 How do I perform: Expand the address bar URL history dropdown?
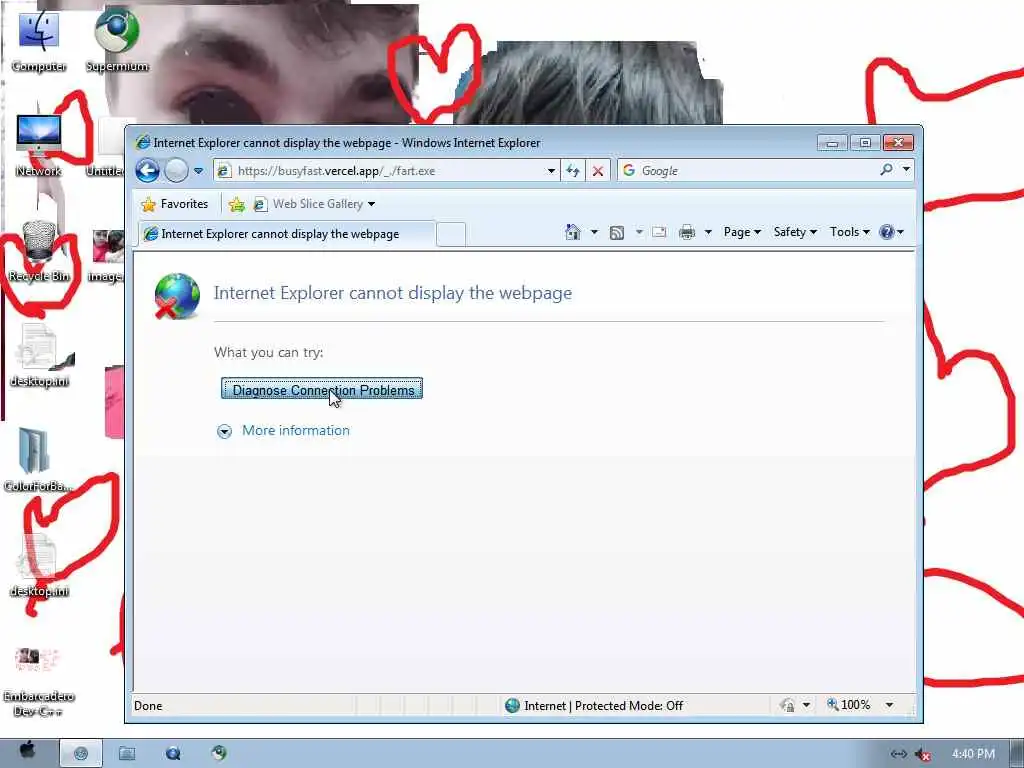pyautogui.click(x=551, y=171)
